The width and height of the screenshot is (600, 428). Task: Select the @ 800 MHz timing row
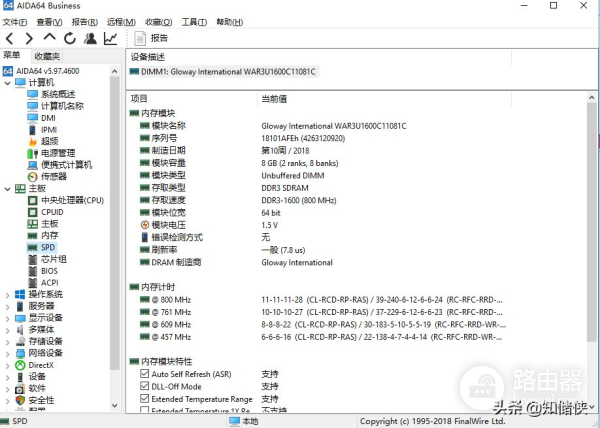point(321,300)
